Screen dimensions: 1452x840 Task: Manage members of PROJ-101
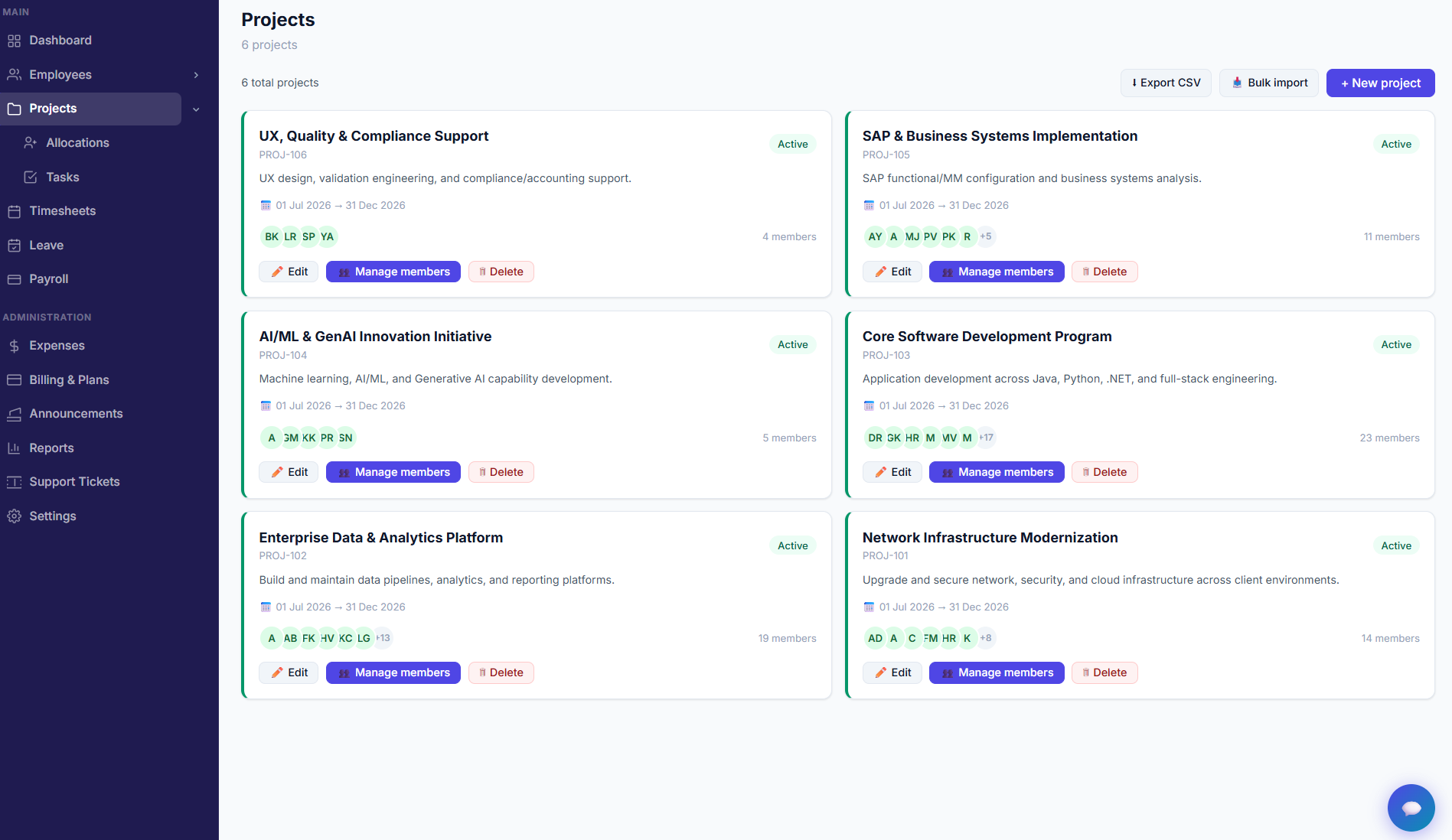[997, 672]
